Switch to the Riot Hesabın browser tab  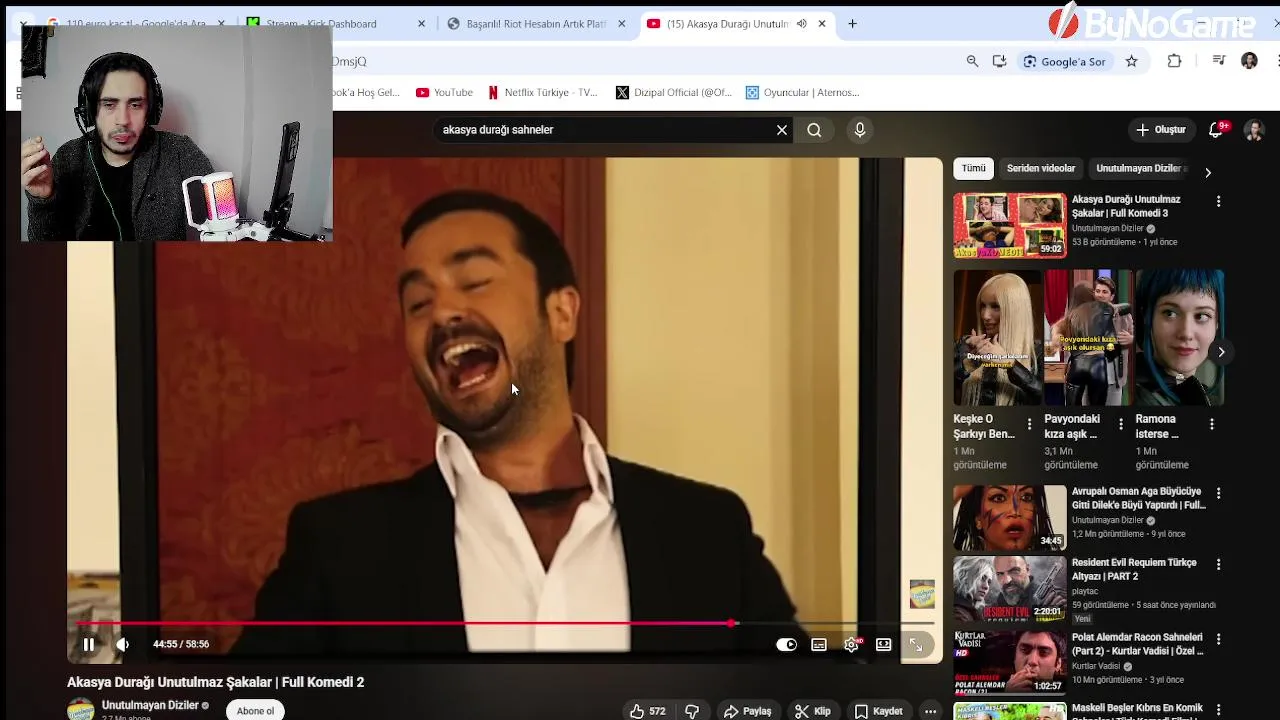click(534, 24)
